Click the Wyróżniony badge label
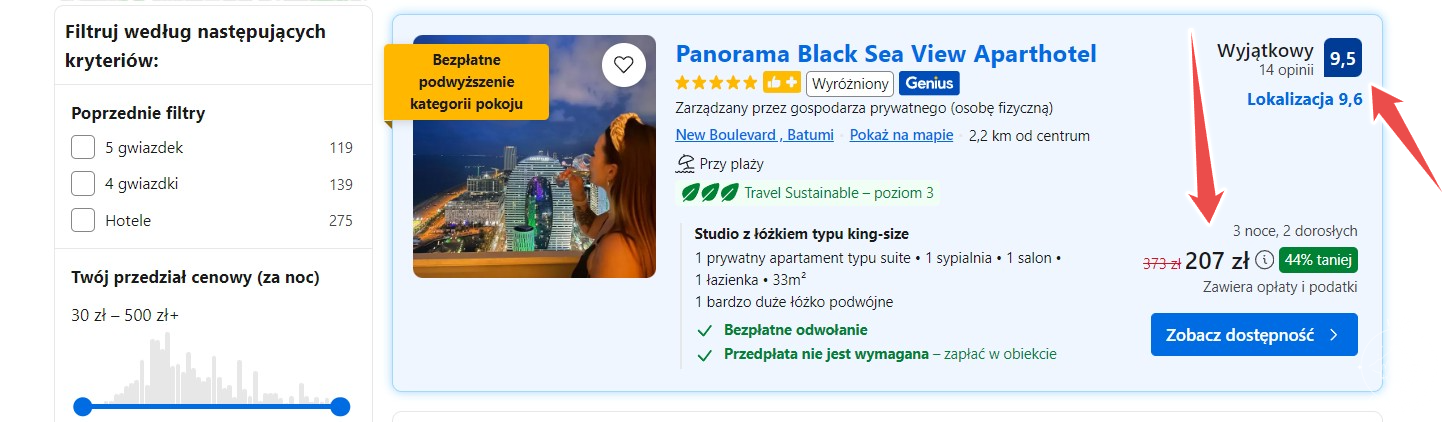The image size is (1455, 422). pyautogui.click(x=850, y=82)
